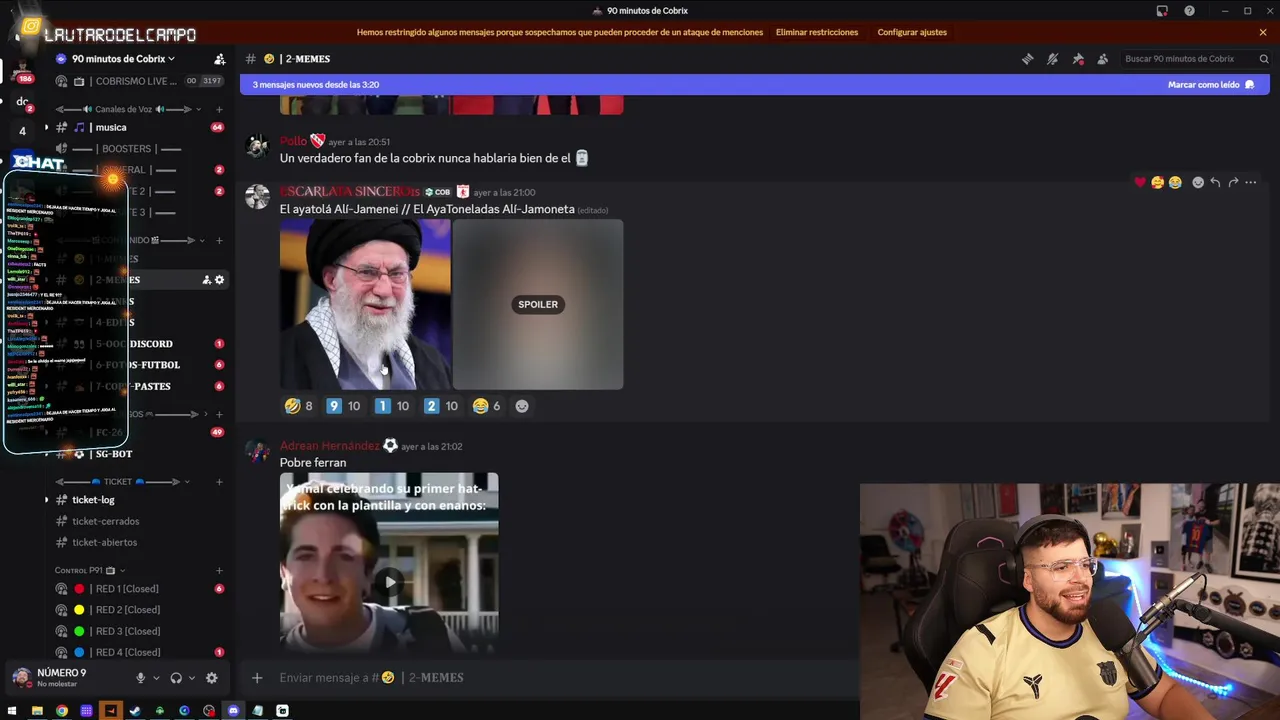
Task: Open the help question mark icon
Action: [1189, 11]
